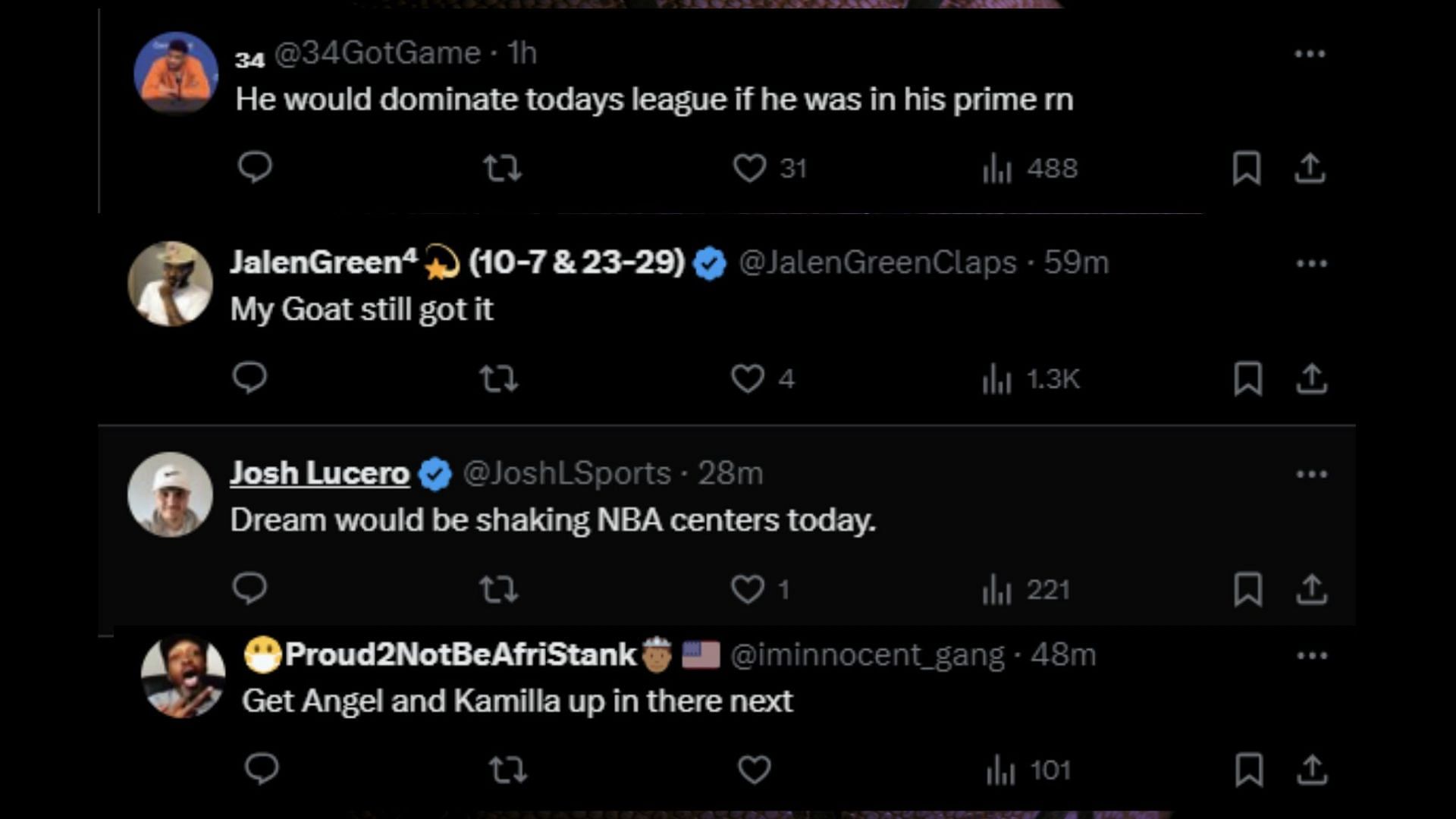Screen dimensions: 1456x819
Task: View analytics showing 1.3K views
Action: click(1030, 378)
